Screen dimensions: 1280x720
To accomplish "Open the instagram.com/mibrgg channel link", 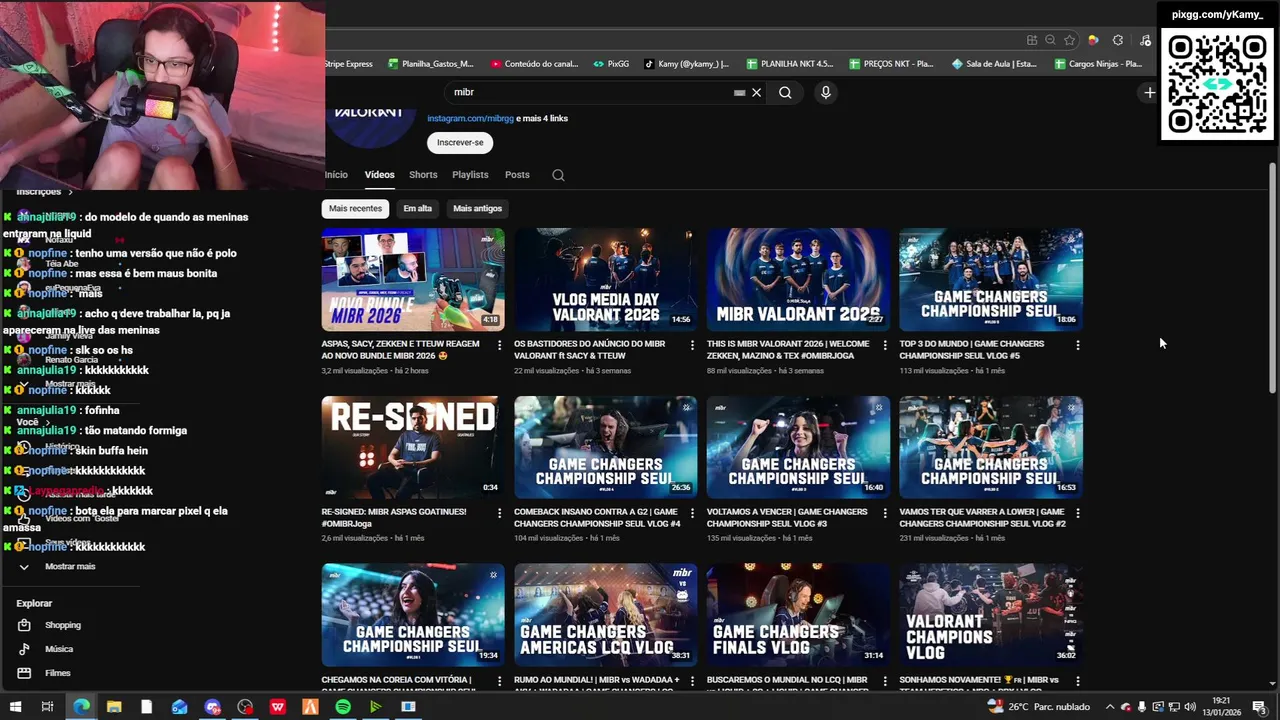I will [x=470, y=118].
